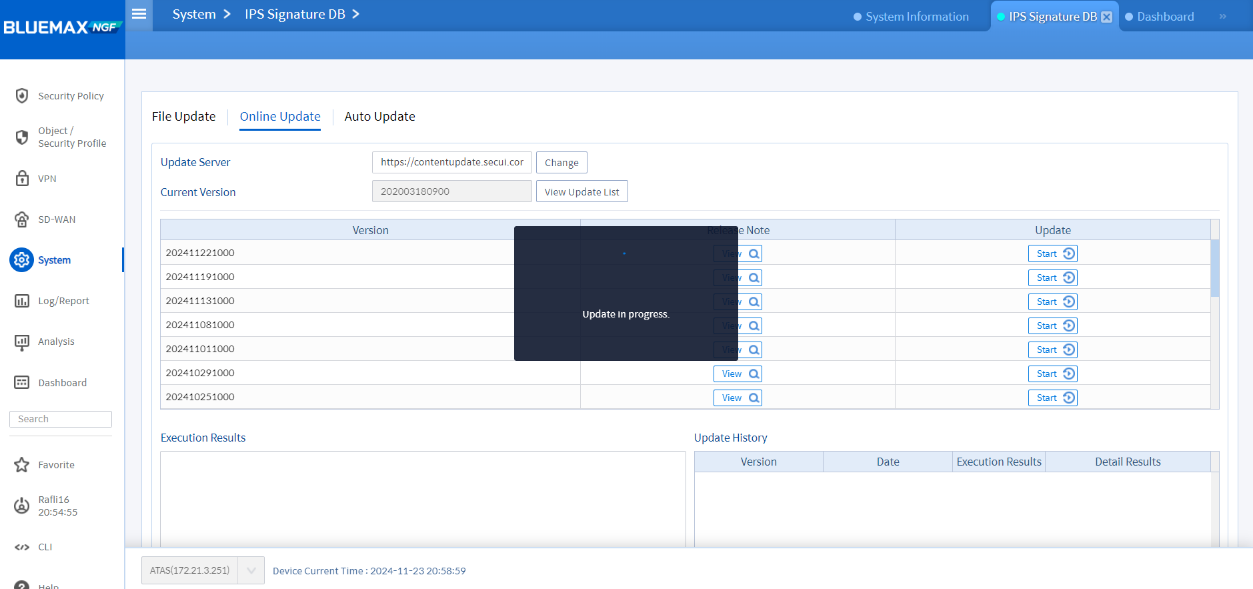
Task: Start update for version 202410291000
Action: 1053,374
